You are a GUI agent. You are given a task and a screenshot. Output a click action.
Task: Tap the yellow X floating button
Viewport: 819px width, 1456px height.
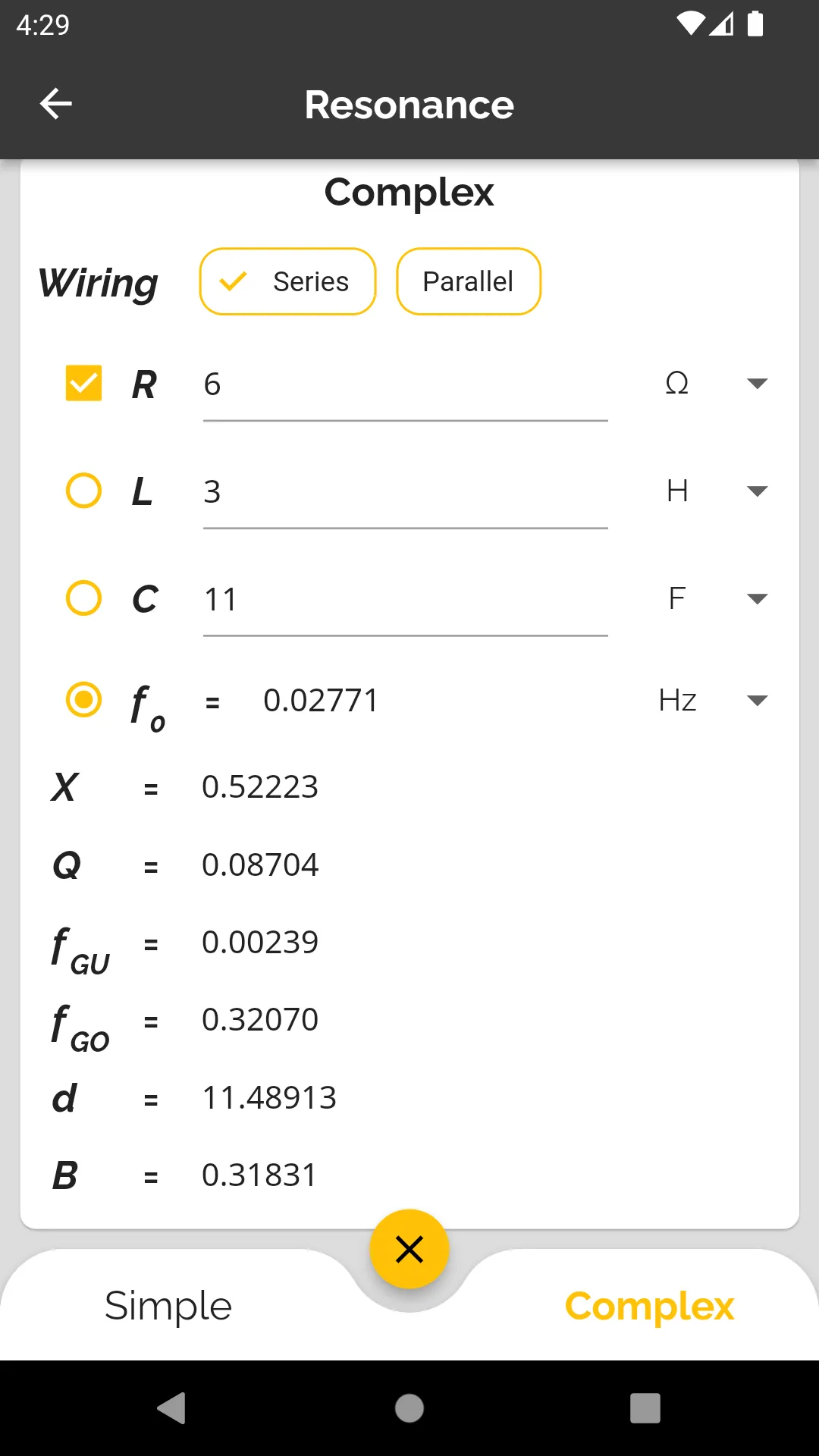409,1249
